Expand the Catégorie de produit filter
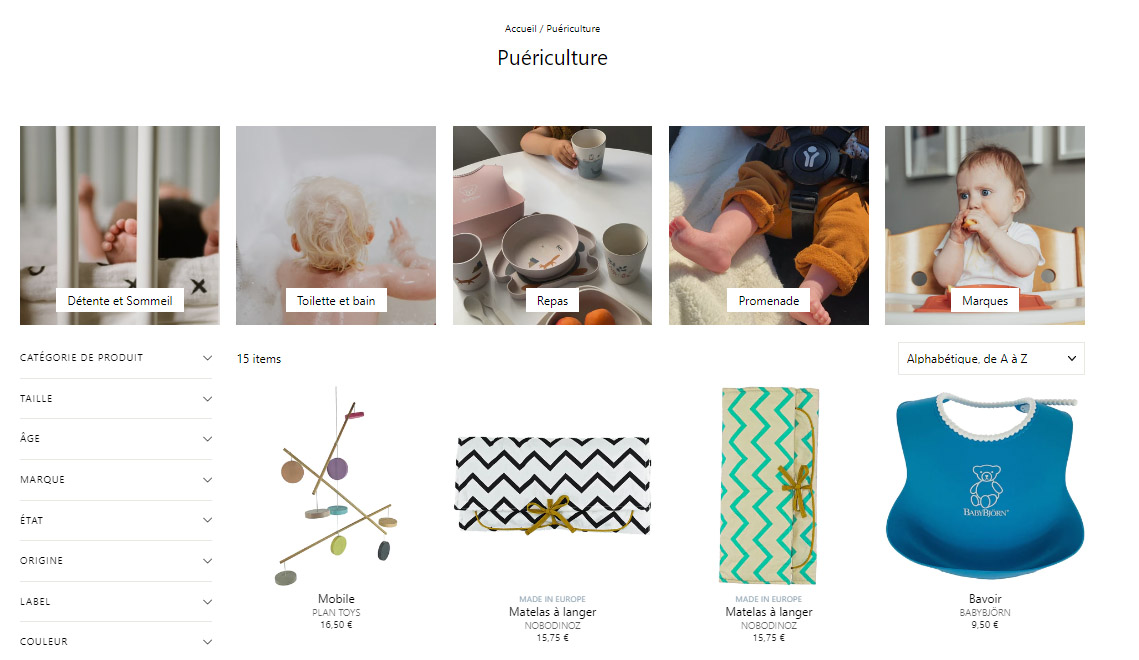The width and height of the screenshot is (1139, 660). (116, 358)
